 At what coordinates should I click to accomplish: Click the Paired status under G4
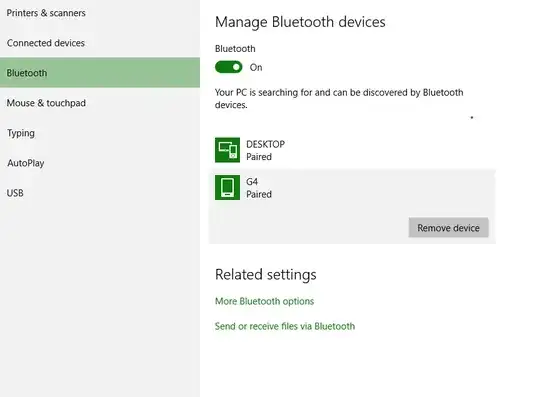click(259, 194)
